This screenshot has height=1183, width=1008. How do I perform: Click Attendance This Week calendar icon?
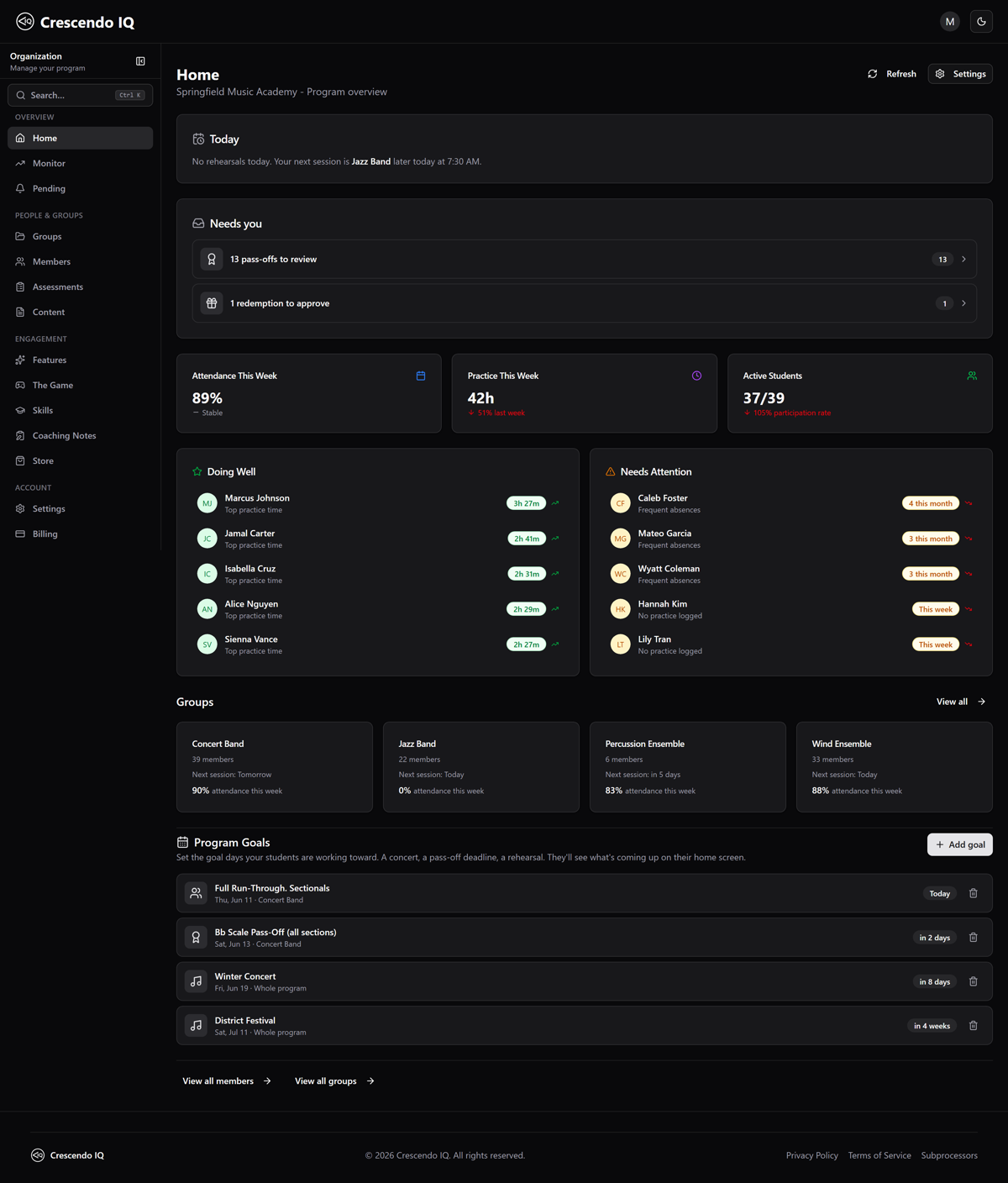coord(421,376)
